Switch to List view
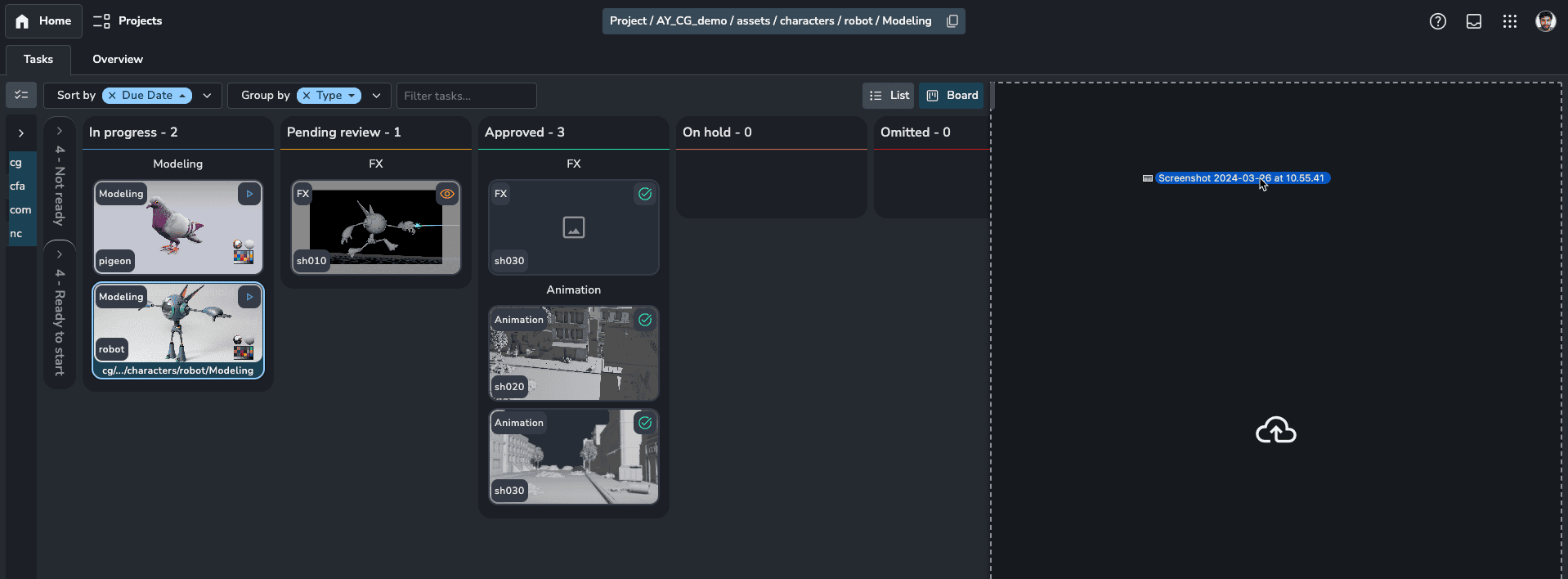Viewport: 1568px width, 579px height. [889, 96]
